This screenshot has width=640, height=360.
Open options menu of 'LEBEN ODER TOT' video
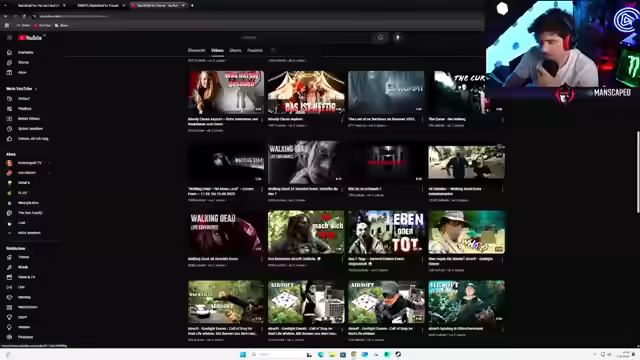point(422,259)
